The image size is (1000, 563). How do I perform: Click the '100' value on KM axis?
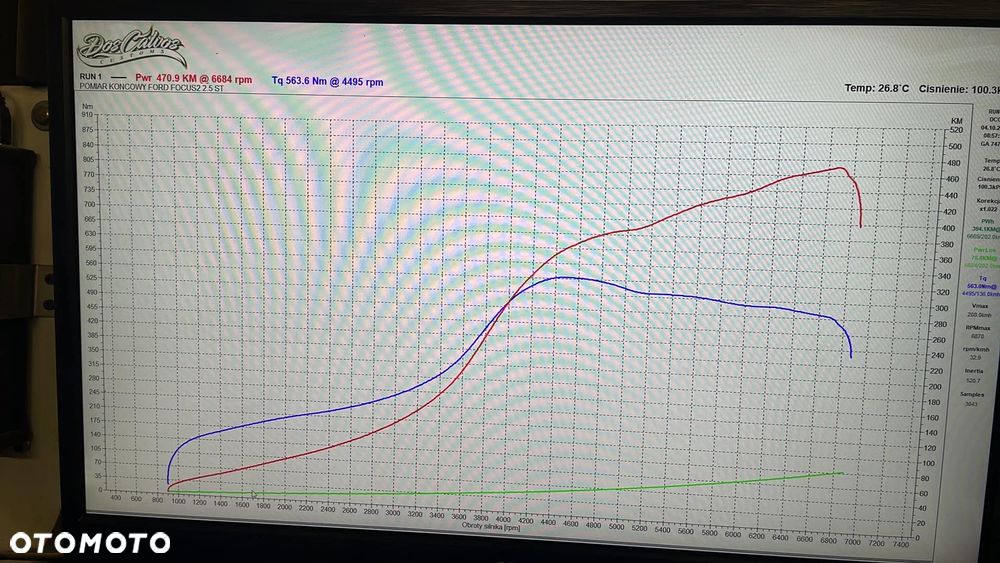[929, 463]
